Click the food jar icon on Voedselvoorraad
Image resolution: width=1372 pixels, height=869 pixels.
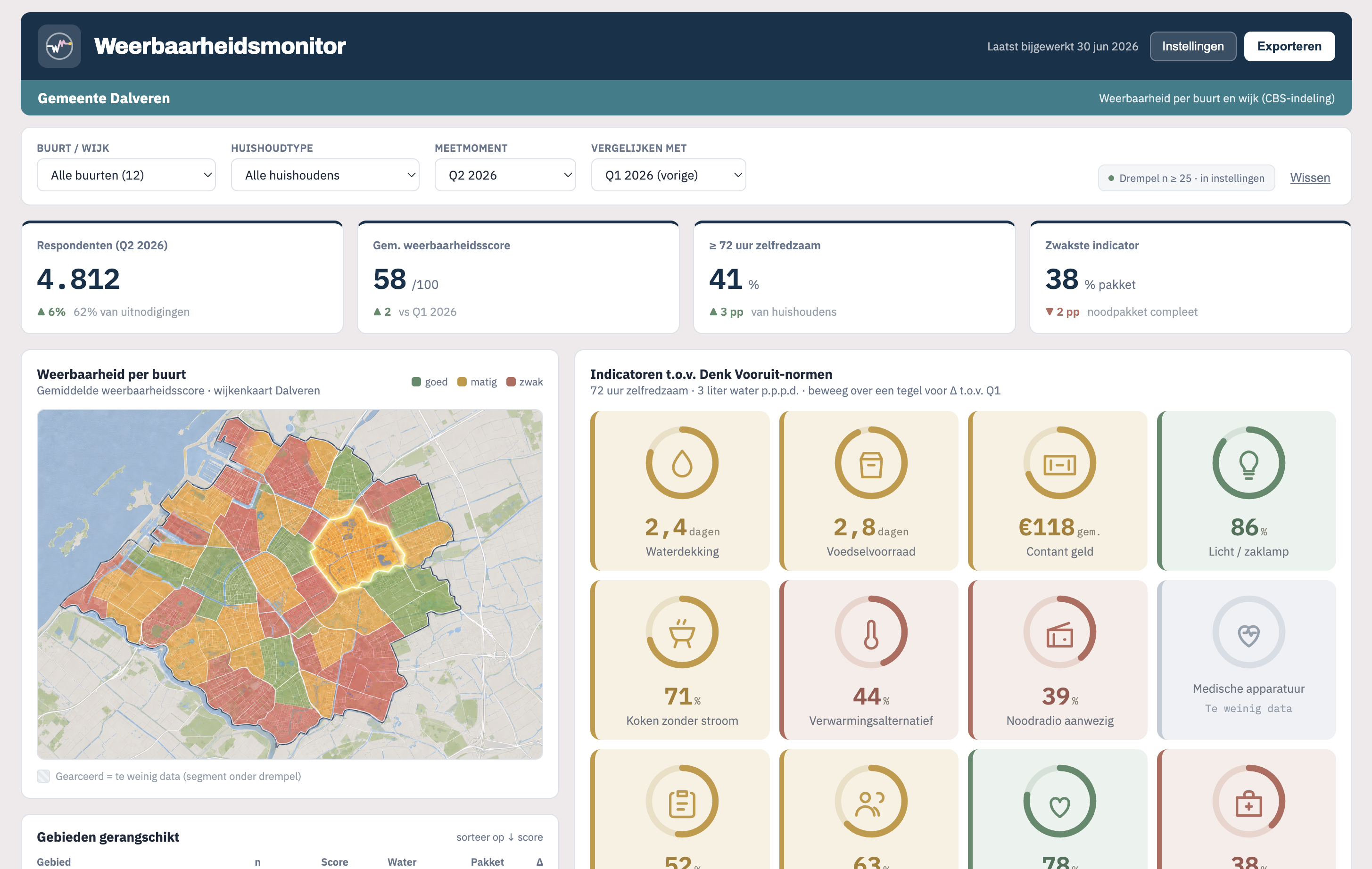[x=871, y=464]
